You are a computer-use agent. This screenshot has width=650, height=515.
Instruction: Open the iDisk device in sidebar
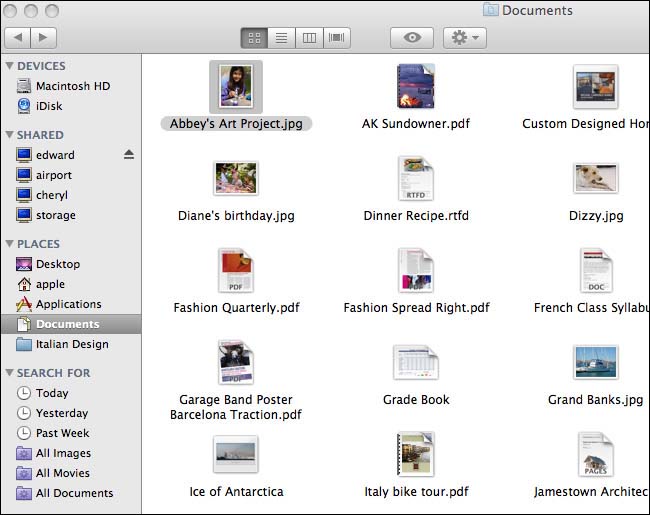pos(52,106)
